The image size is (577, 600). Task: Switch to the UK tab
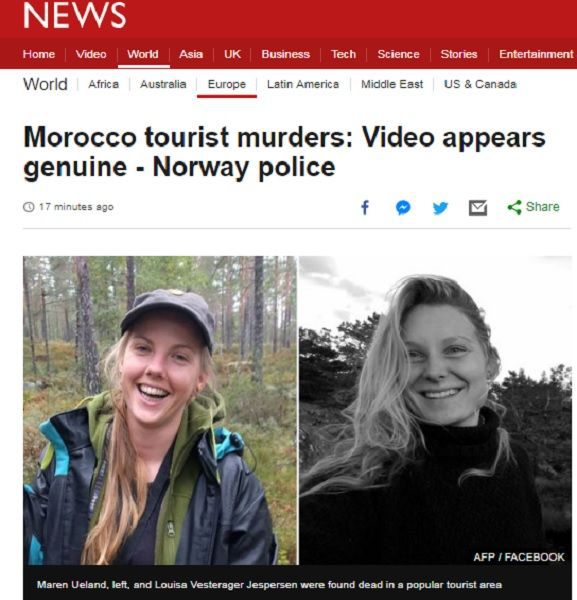[x=232, y=54]
